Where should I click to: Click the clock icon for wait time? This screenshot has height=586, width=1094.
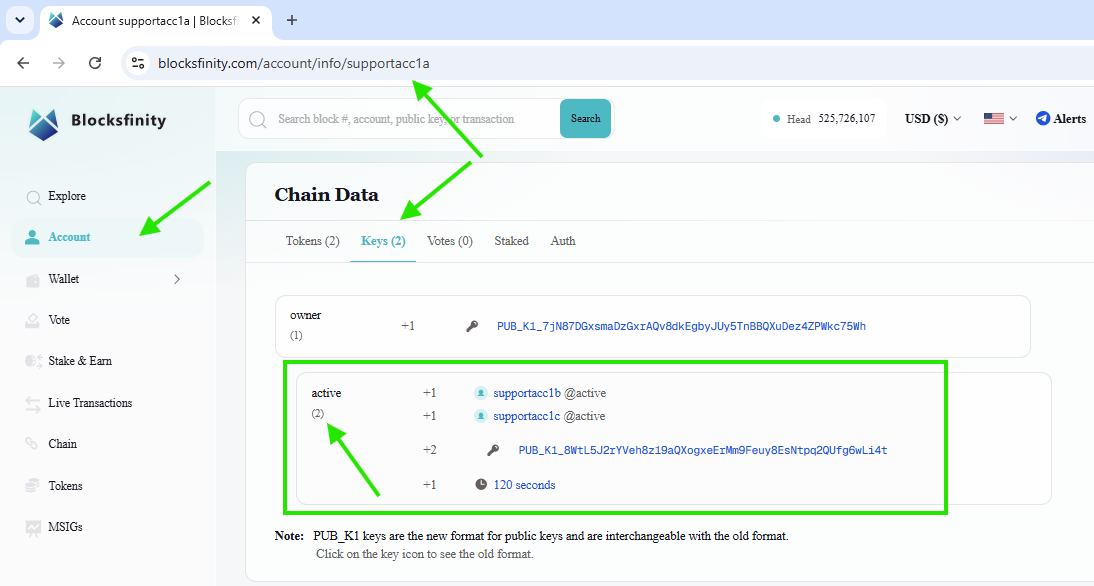[481, 484]
